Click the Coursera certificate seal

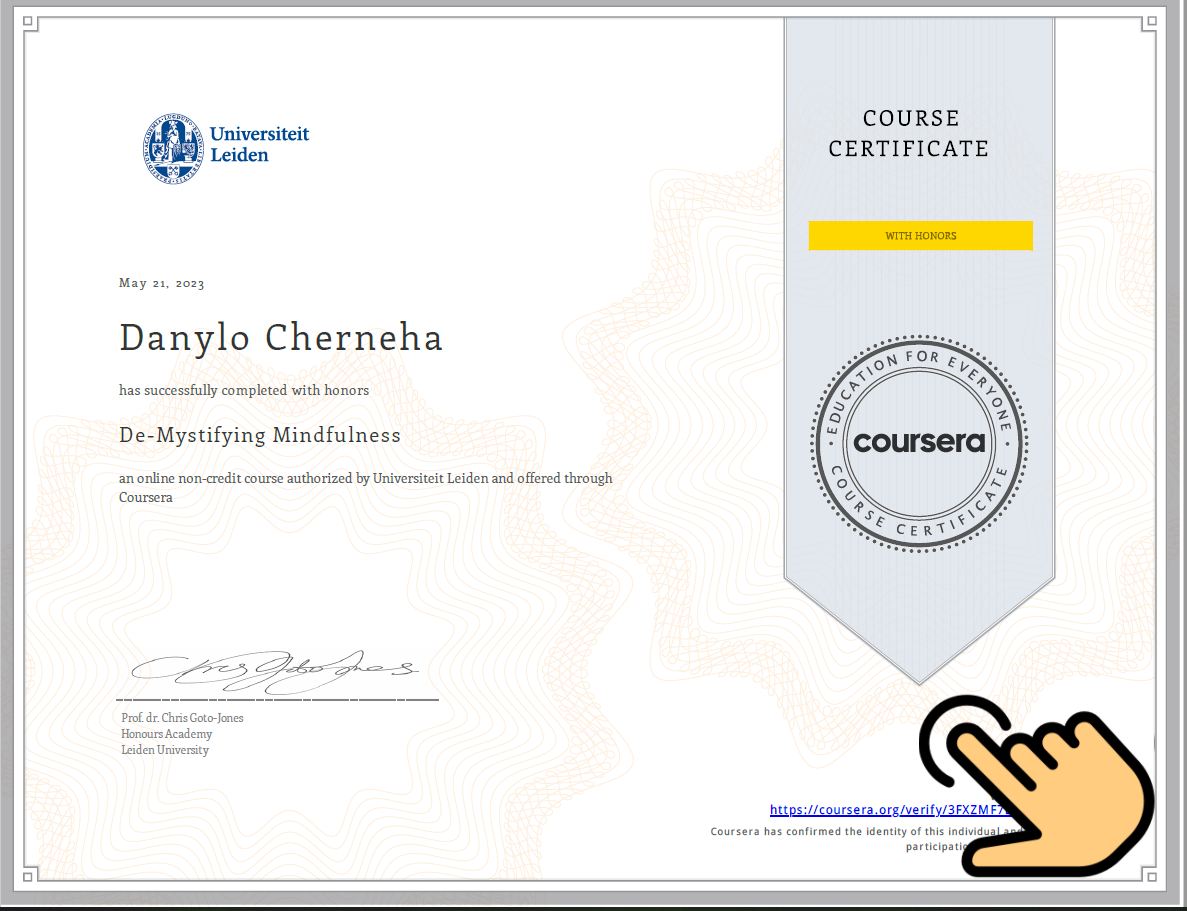919,443
